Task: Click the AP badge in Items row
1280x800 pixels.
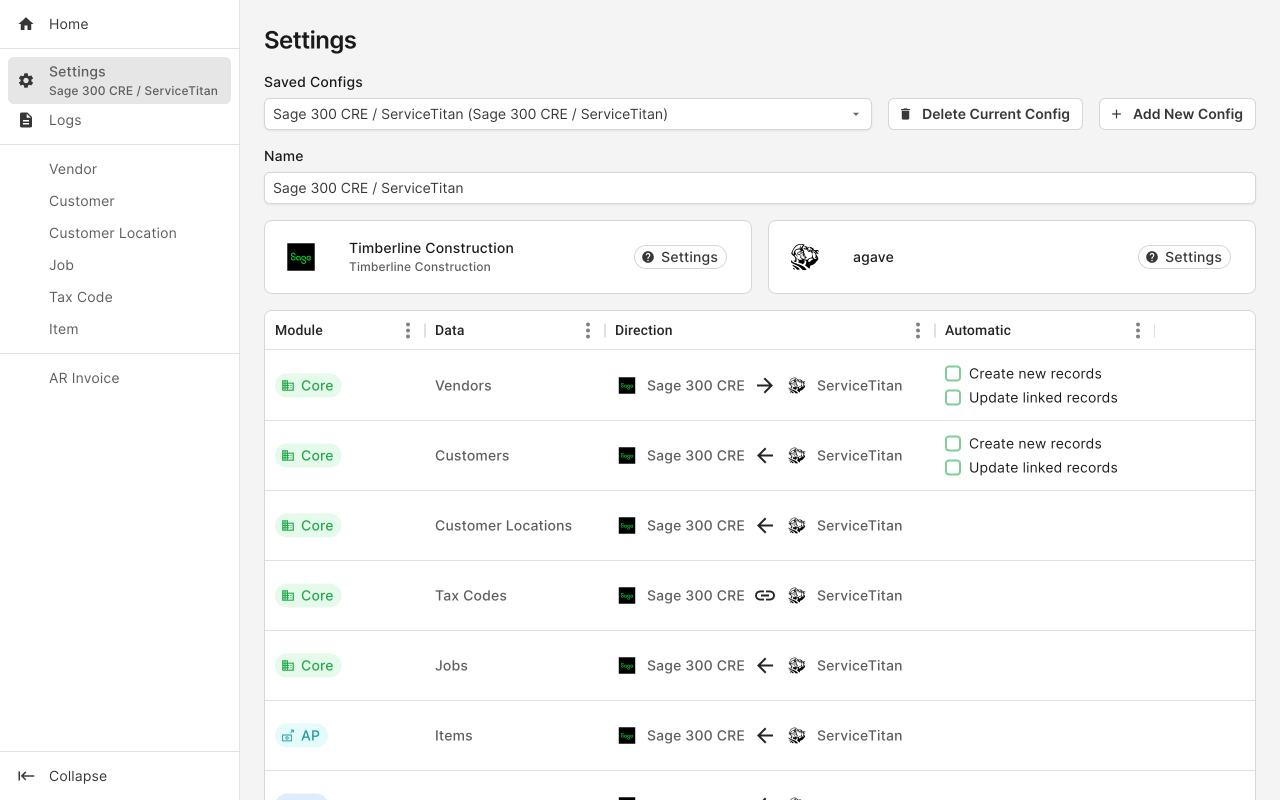Action: (x=301, y=736)
